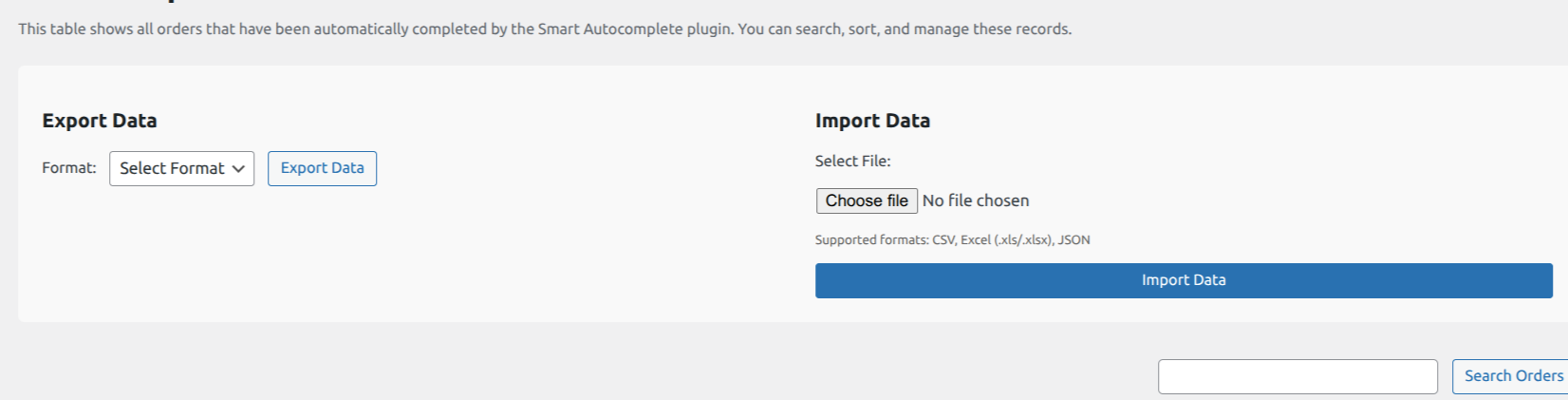Click the Search Orders button

[x=1512, y=376]
